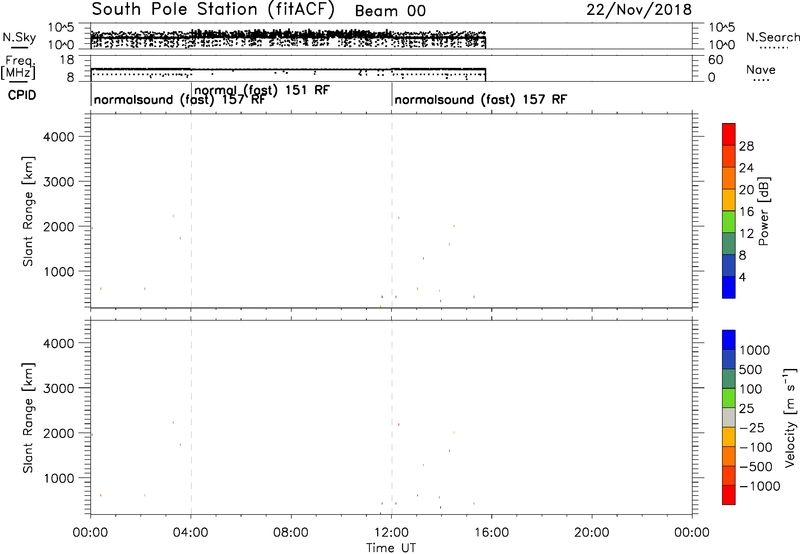Screen dimensions: 800x554
Task: Pick the blue above-1000 m/s velocity segment
Action: point(729,340)
